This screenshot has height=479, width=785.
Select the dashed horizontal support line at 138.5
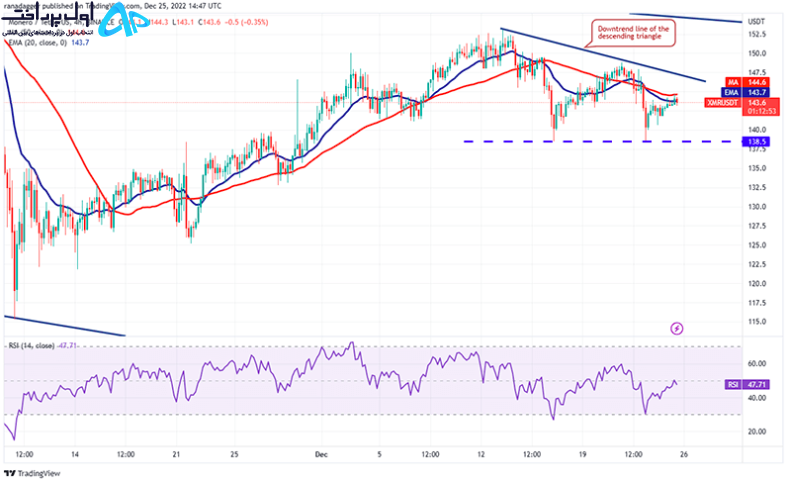click(x=602, y=142)
